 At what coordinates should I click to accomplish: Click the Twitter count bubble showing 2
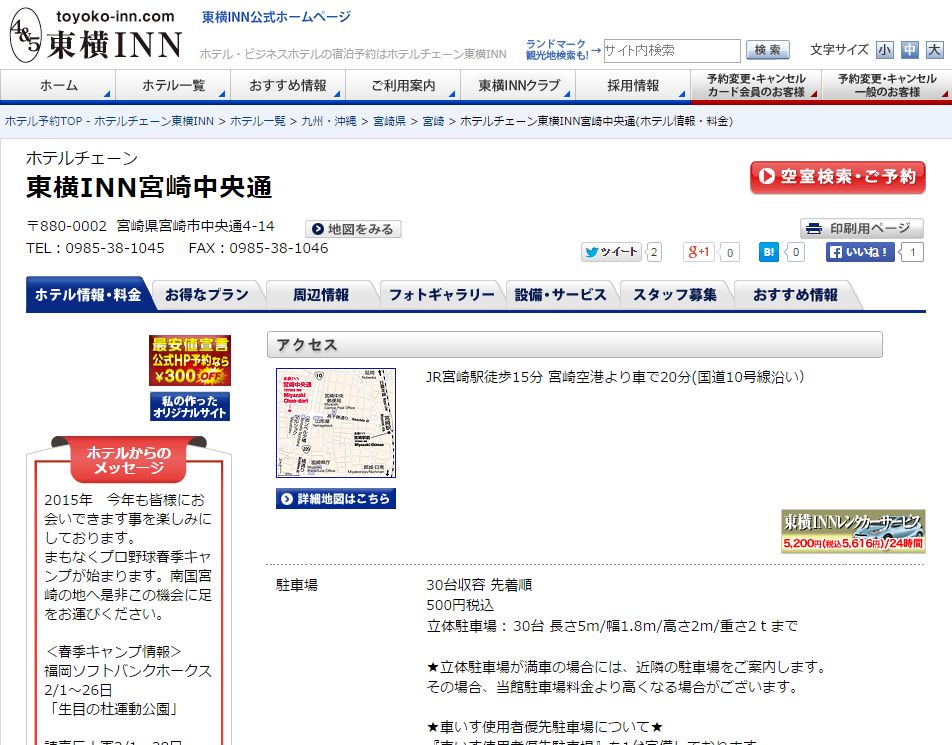[653, 252]
